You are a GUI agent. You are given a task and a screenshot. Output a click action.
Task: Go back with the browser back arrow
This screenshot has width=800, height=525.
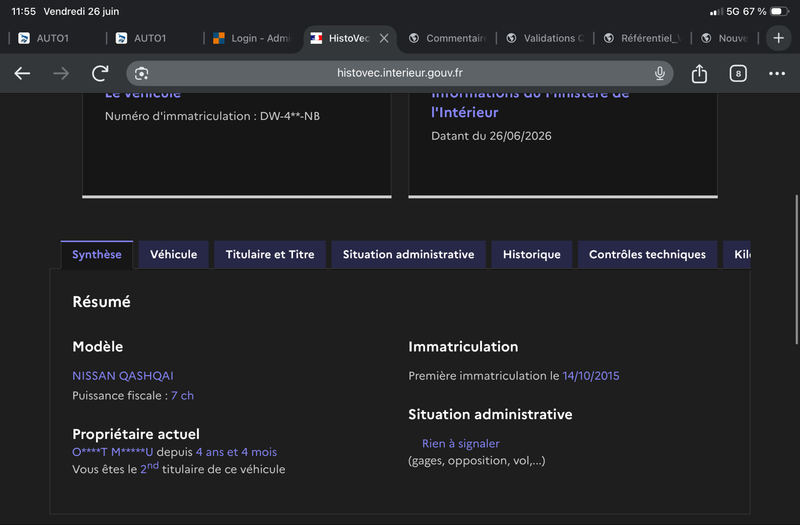[x=22, y=73]
